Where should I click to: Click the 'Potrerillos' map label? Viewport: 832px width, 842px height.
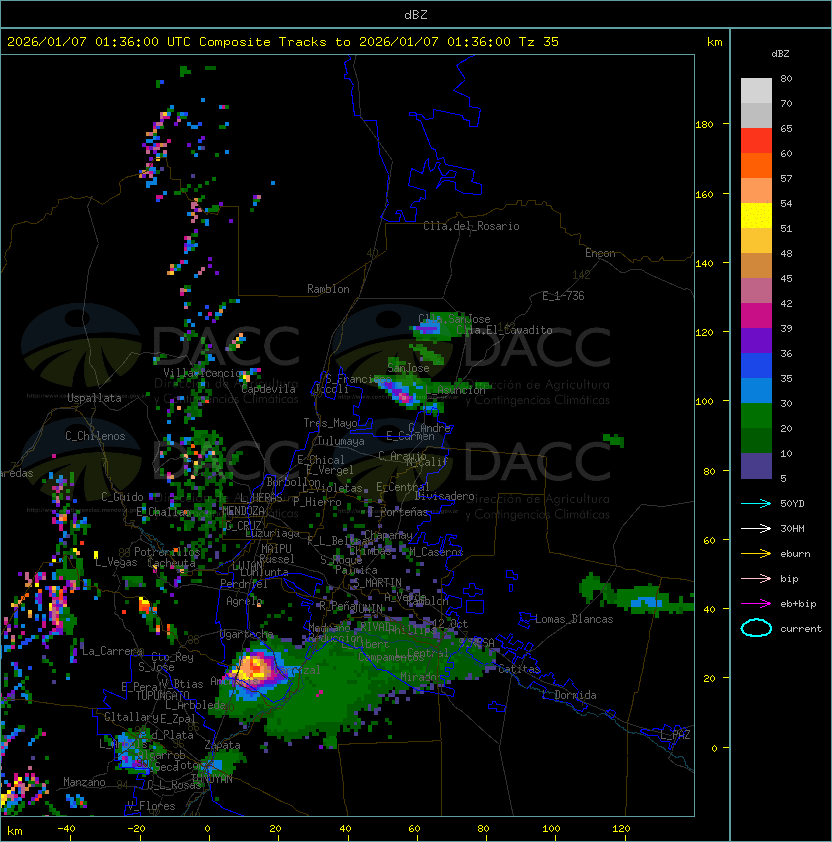(167, 552)
